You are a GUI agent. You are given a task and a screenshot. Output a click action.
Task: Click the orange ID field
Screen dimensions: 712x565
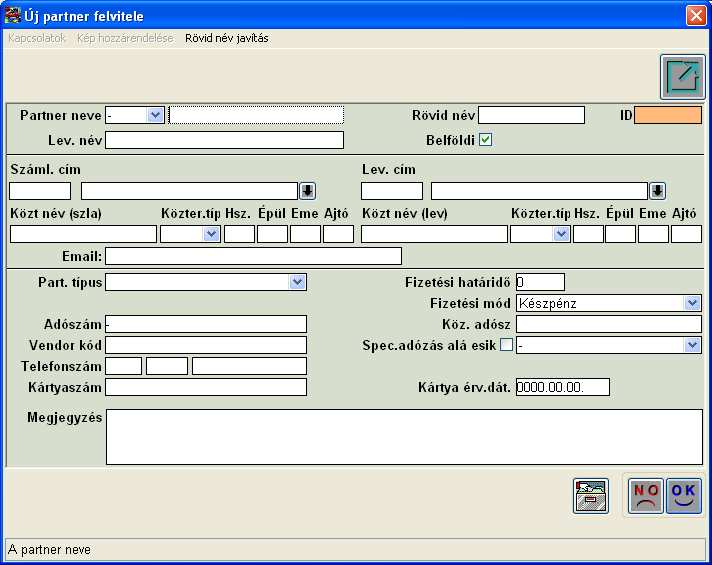(668, 115)
